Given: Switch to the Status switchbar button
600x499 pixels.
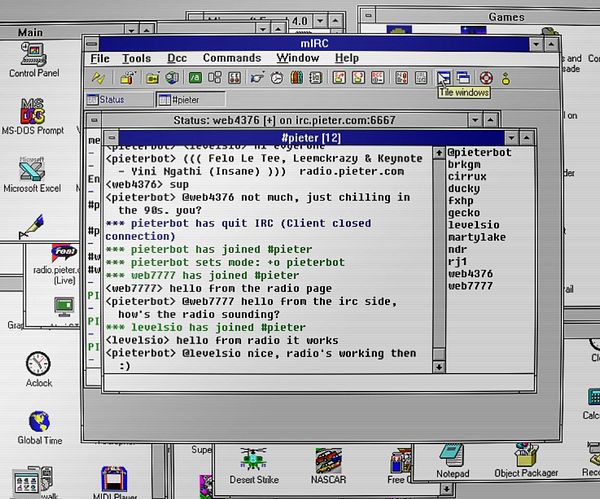Looking at the screenshot, I should click(x=120, y=100).
